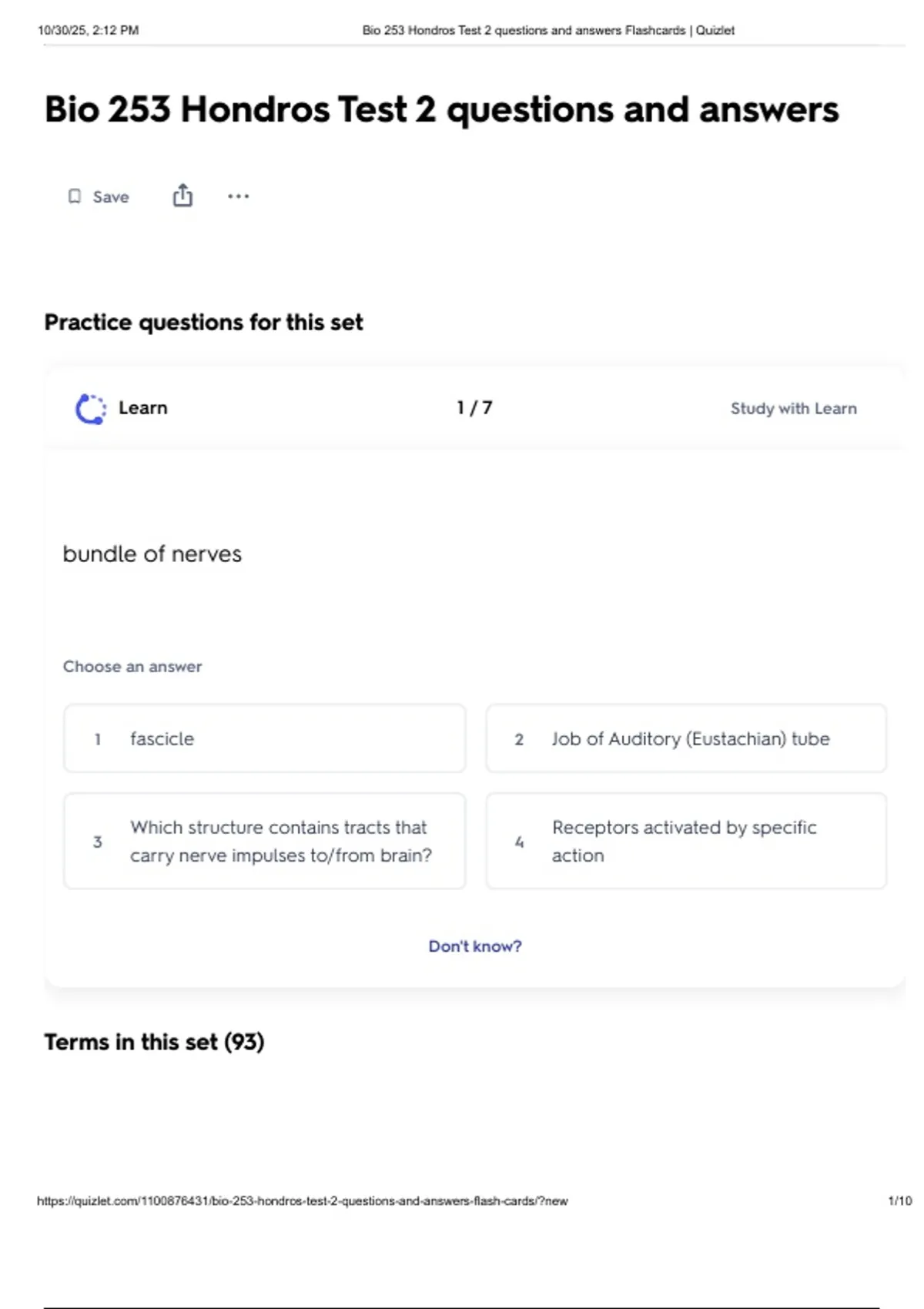This screenshot has width=924, height=1309.
Task: Select answer Job of Auditory (Eustachian) tube
Action: point(686,738)
